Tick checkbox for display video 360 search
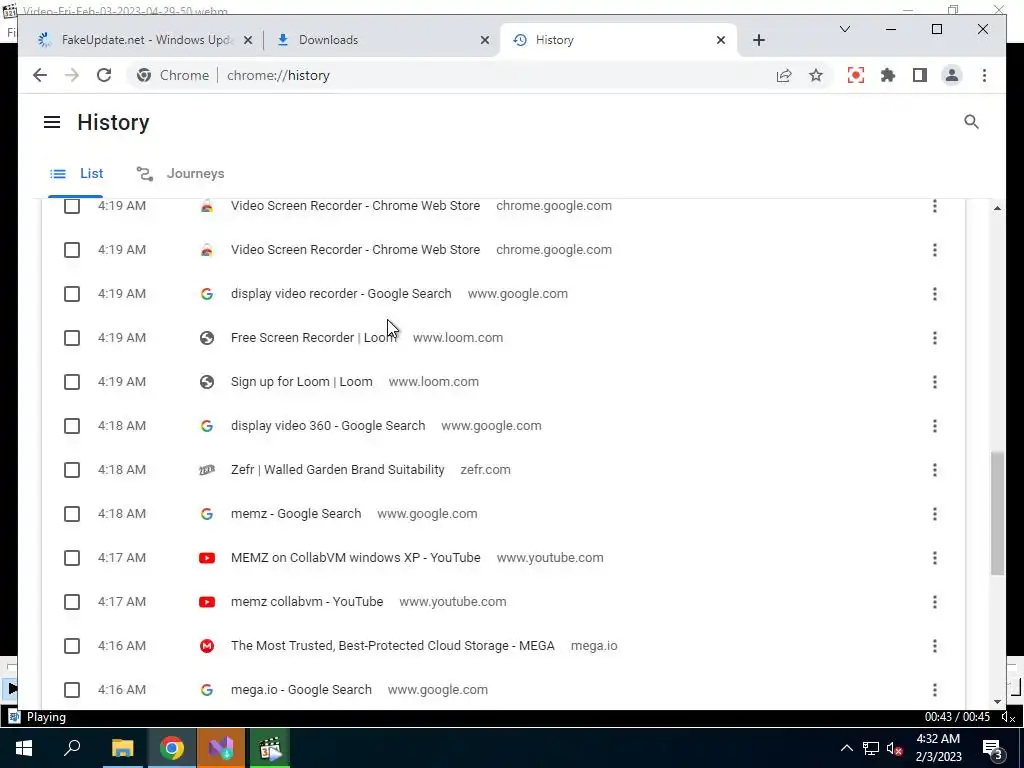The image size is (1024, 768). [x=72, y=426]
